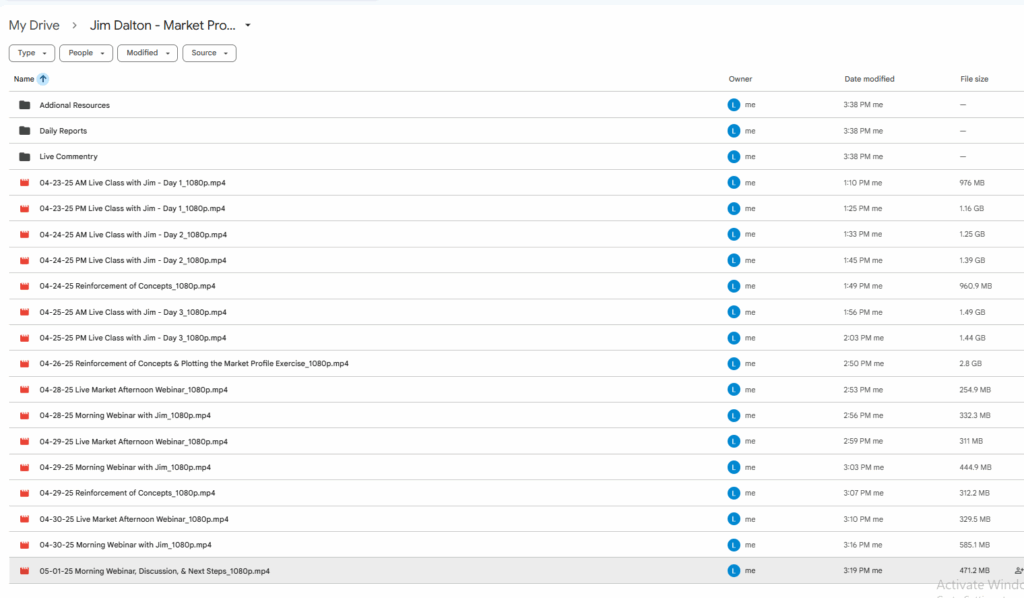1024x598 pixels.
Task: Open the Type filter dropdown
Action: [32, 53]
